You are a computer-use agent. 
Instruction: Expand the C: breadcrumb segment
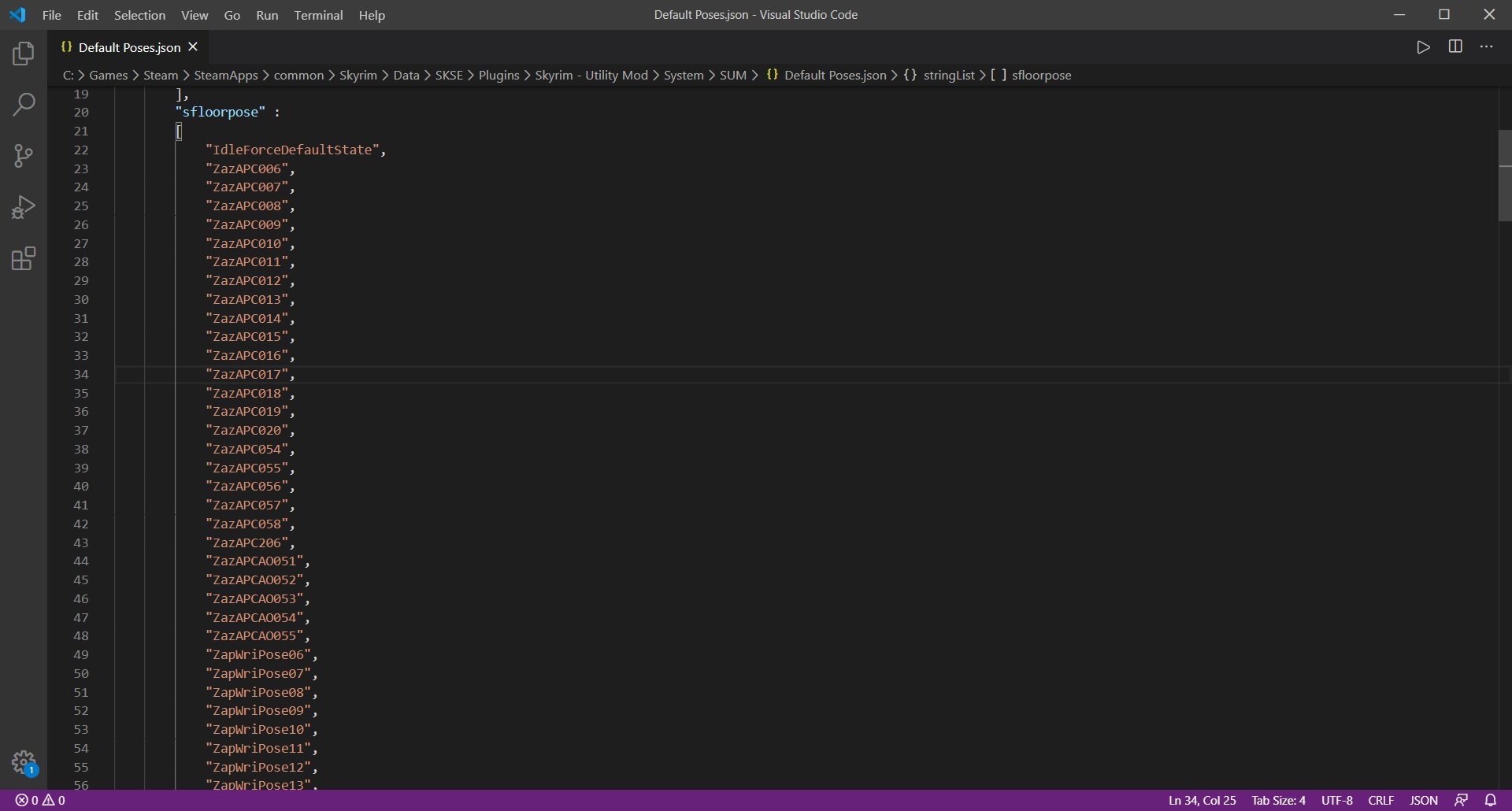(x=69, y=76)
